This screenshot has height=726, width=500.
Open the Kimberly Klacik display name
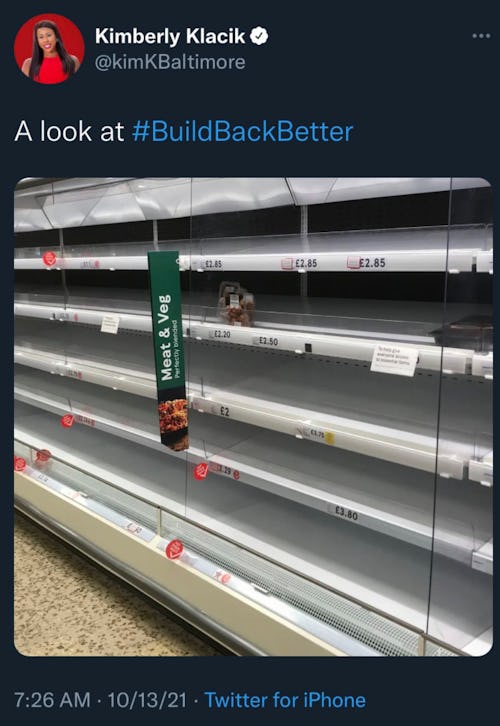(170, 36)
